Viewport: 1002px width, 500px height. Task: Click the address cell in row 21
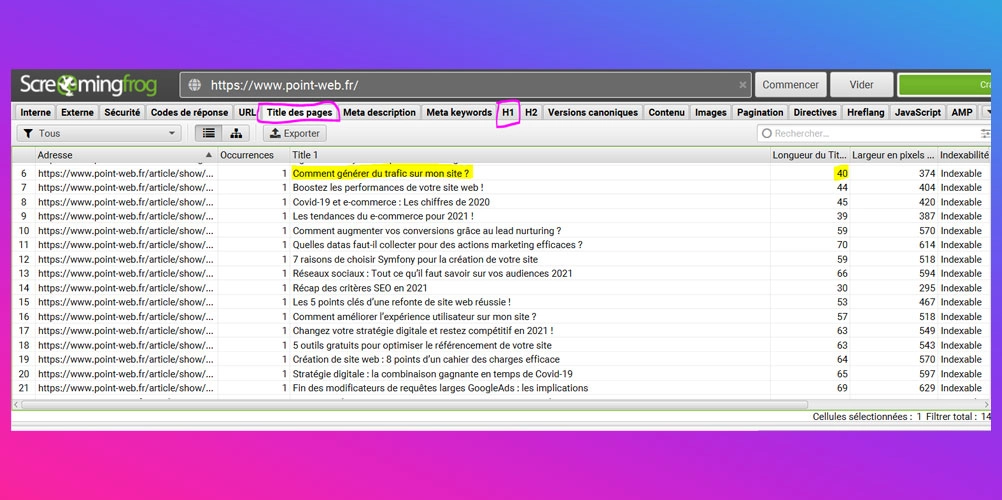(126, 388)
